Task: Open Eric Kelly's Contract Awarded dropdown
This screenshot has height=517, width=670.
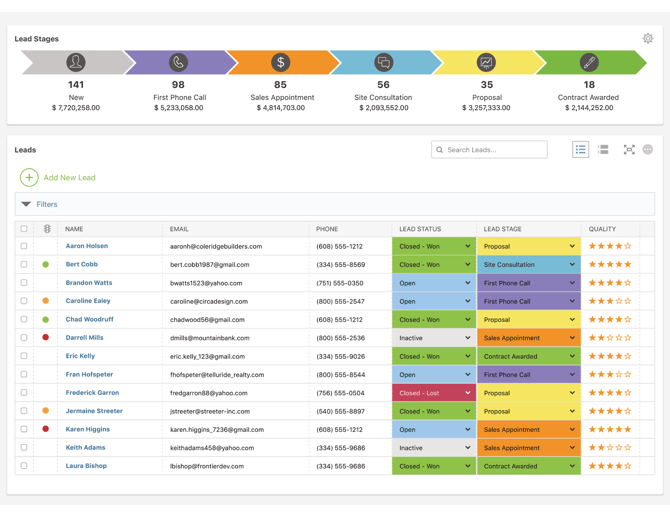Action: pyautogui.click(x=529, y=356)
